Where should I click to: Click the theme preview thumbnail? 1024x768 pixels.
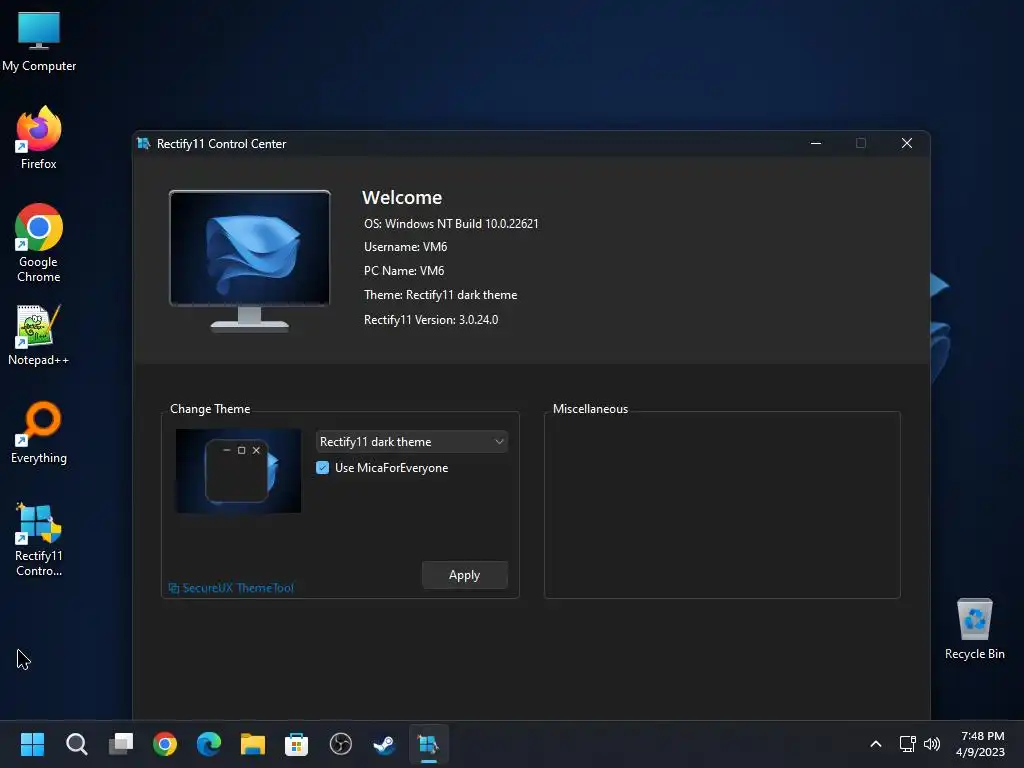(x=238, y=471)
